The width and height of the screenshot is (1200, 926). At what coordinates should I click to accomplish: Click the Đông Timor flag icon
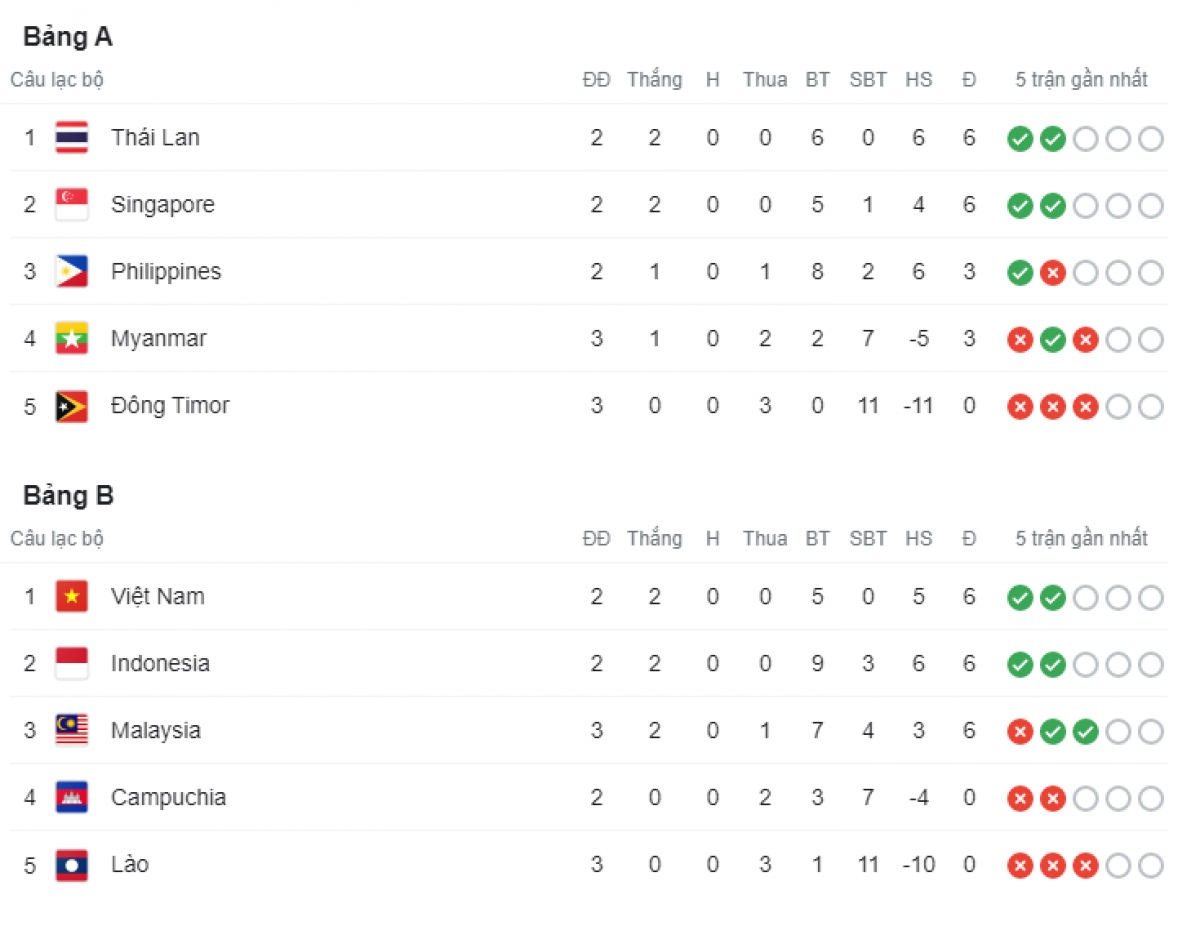pos(72,406)
